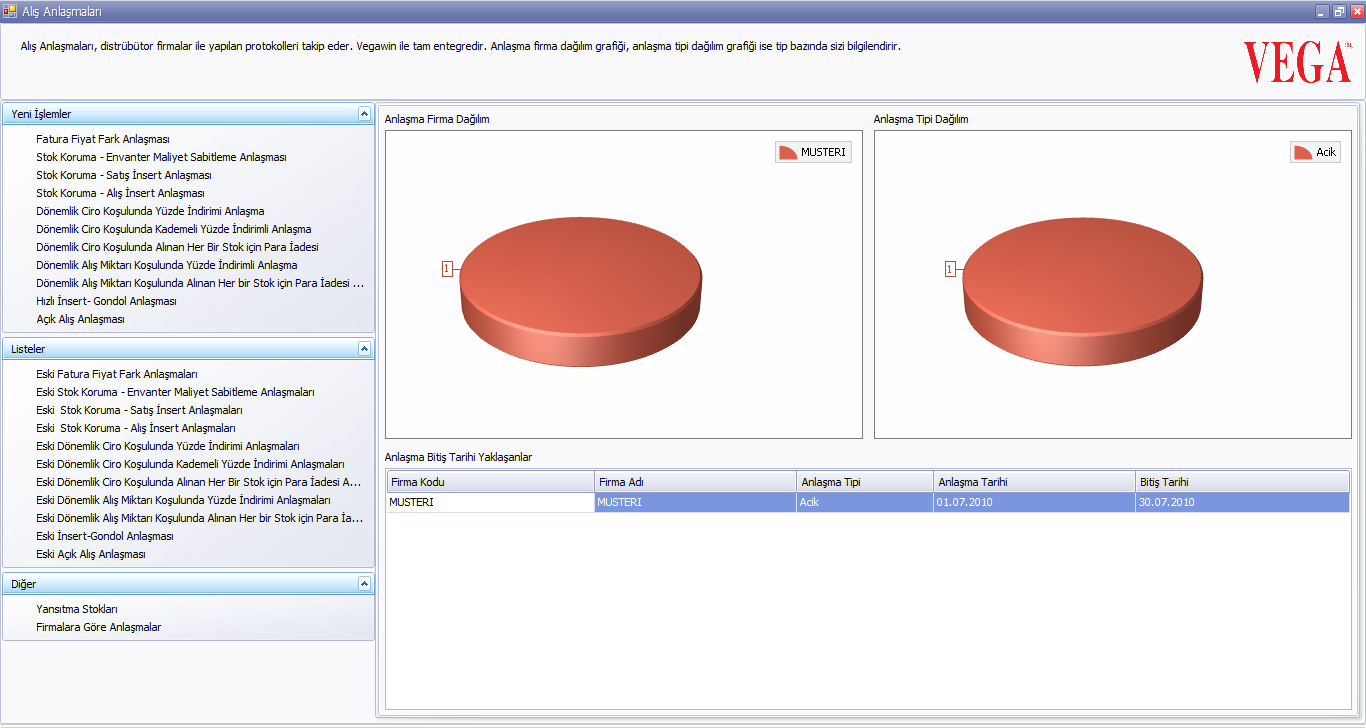
Task: Click the 1 data label on firma chart
Action: tap(447, 268)
